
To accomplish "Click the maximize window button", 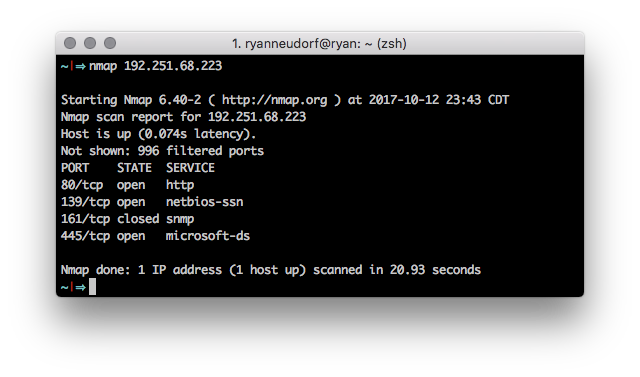I will pos(110,43).
